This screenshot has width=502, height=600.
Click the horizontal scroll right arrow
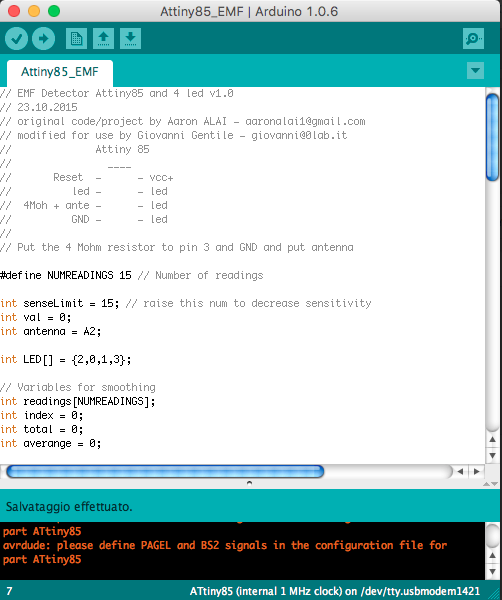(x=476, y=471)
